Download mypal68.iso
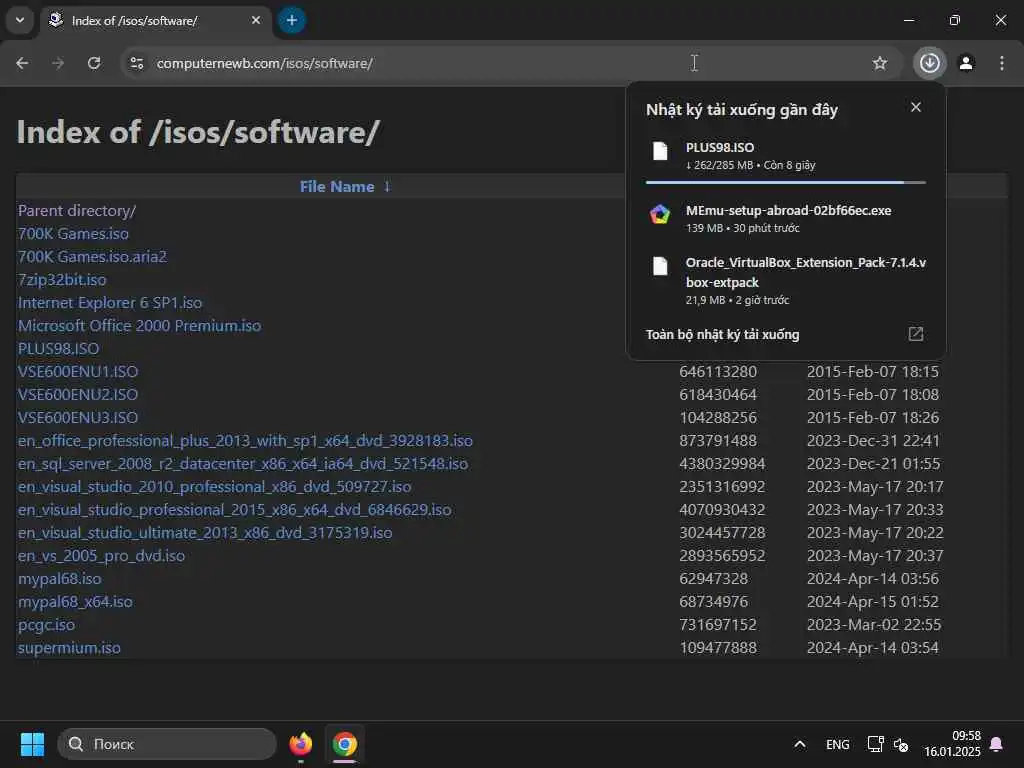This screenshot has height=768, width=1024. click(59, 579)
